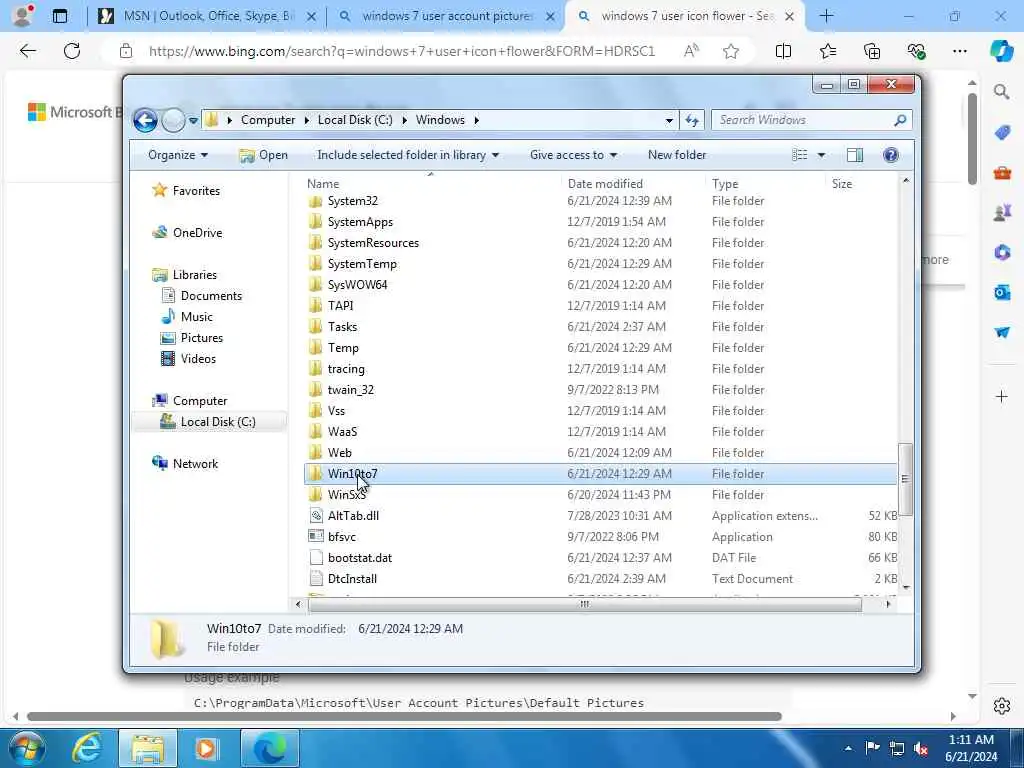Select the bootstat.dat file icon
The height and width of the screenshot is (768, 1024).
coord(315,558)
